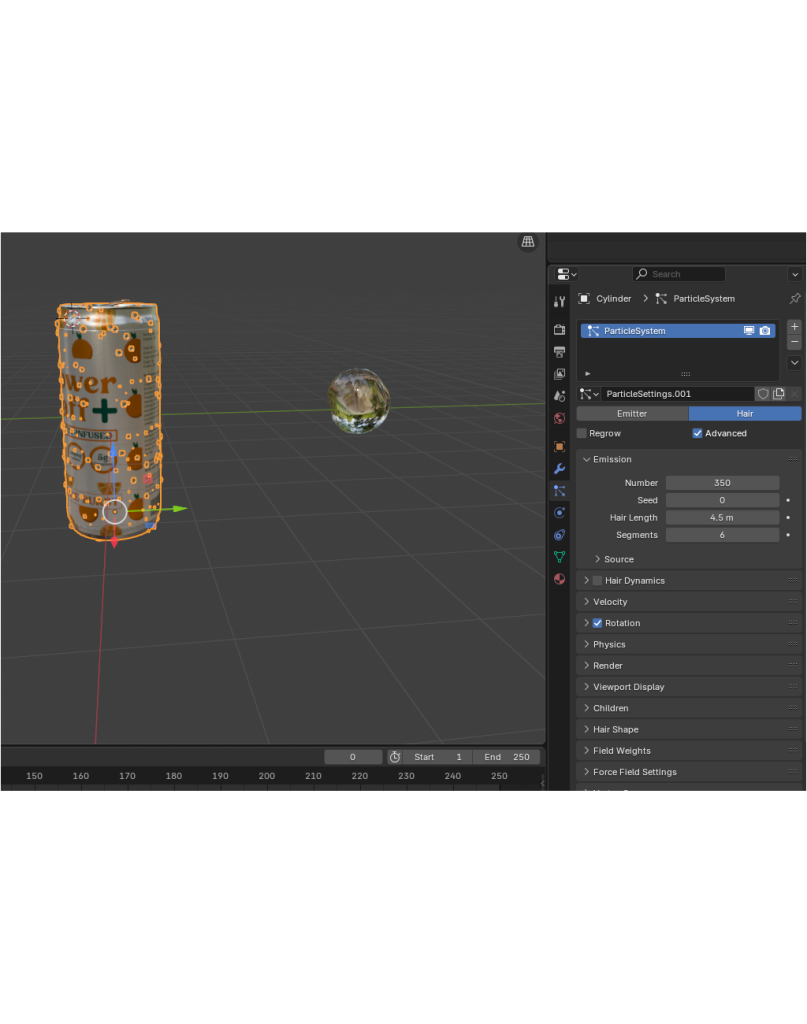Switch particle type to Emitter
The height and width of the screenshot is (1024, 807).
coord(632,413)
